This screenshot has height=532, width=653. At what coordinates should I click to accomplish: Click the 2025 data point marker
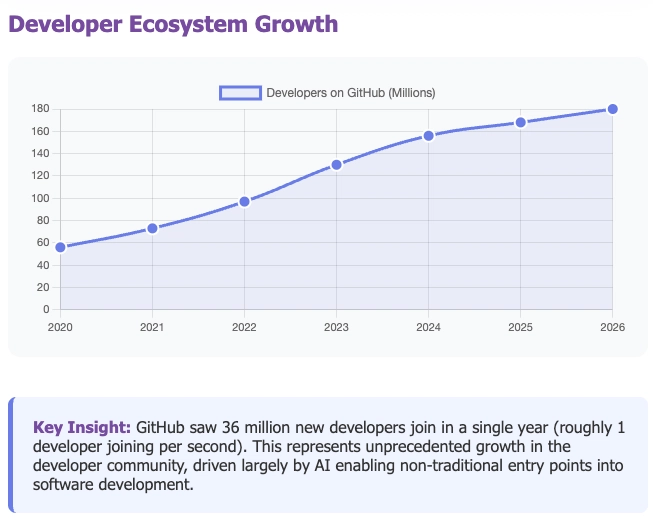(x=520, y=122)
